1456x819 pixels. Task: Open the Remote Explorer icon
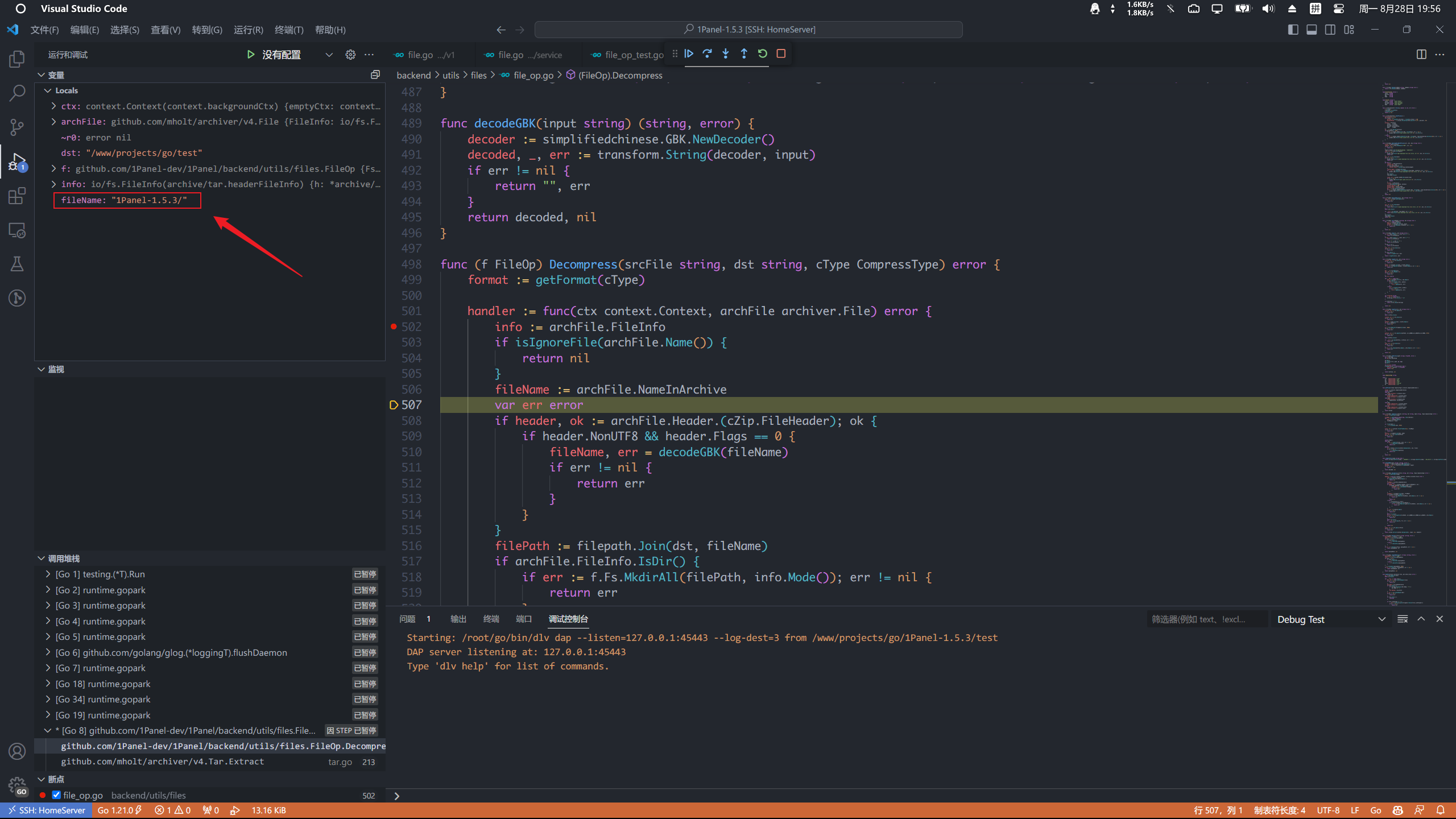[16, 230]
